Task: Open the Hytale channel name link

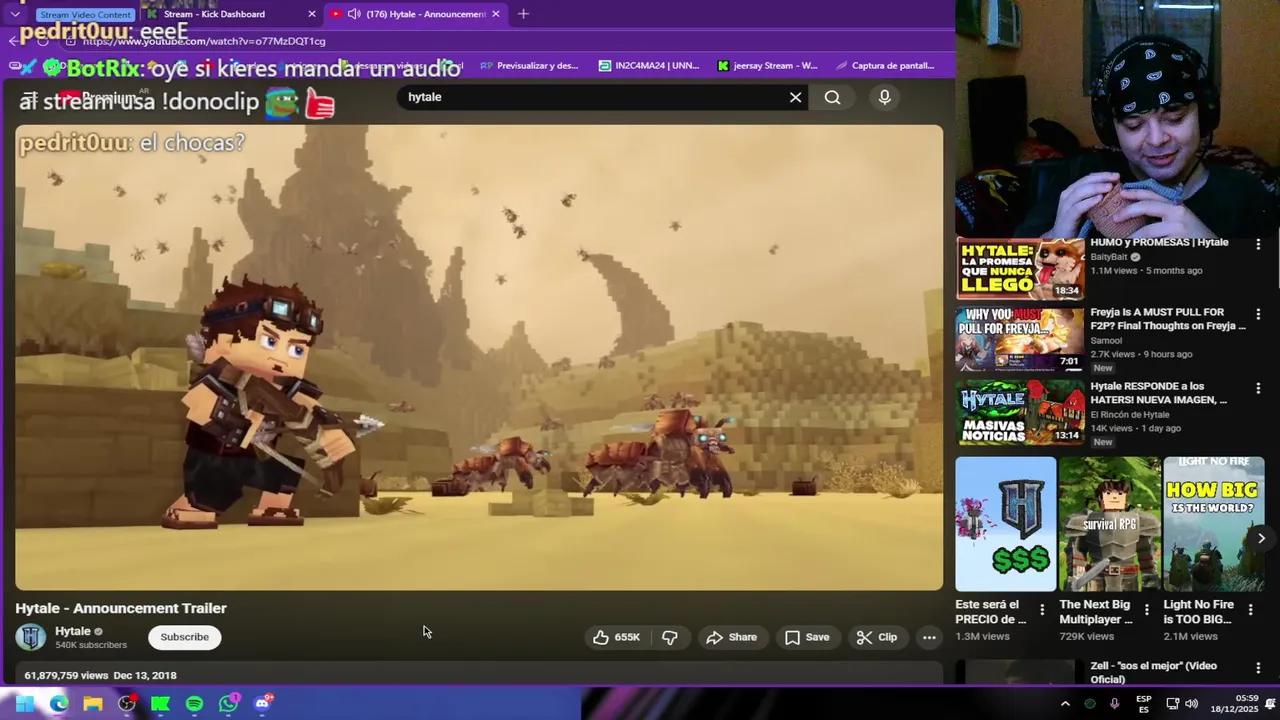Action: click(x=73, y=631)
